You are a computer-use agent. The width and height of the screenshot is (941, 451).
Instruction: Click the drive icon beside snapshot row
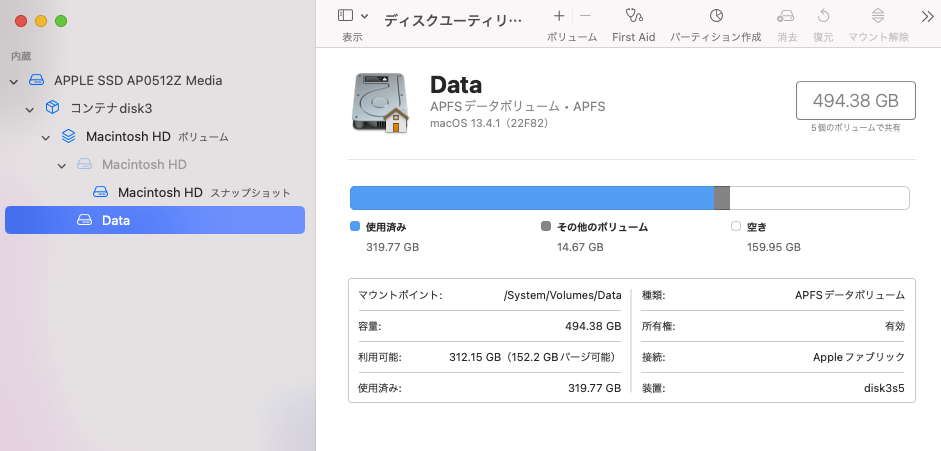pyautogui.click(x=100, y=192)
